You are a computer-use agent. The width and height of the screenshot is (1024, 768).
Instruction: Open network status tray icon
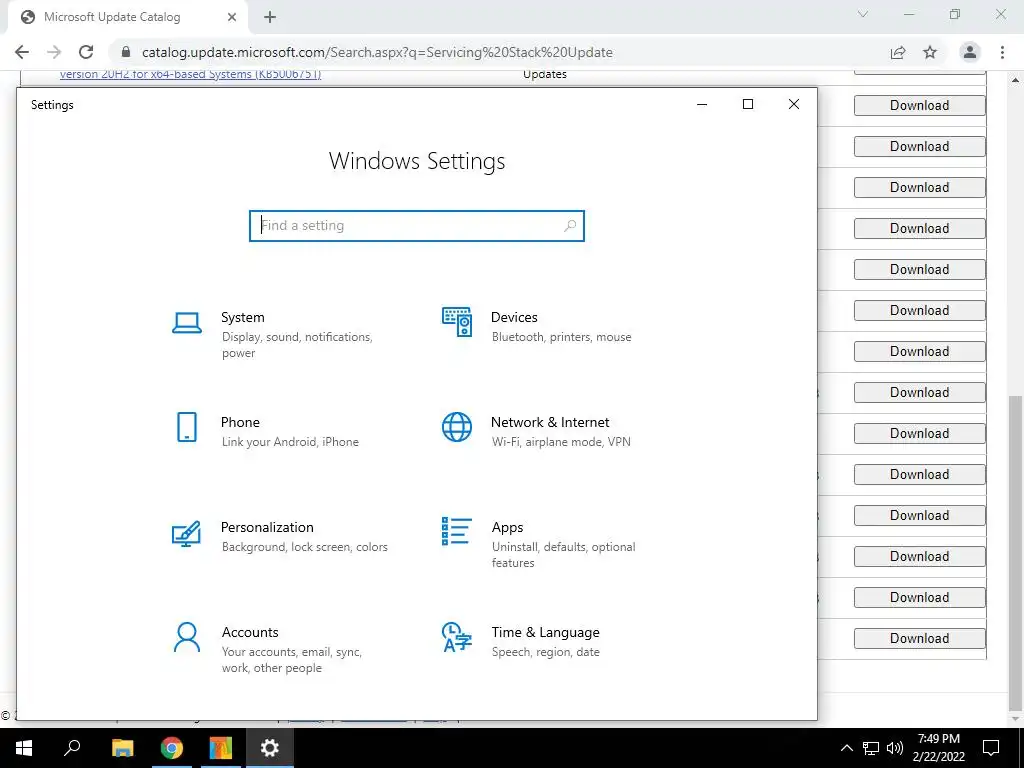871,748
